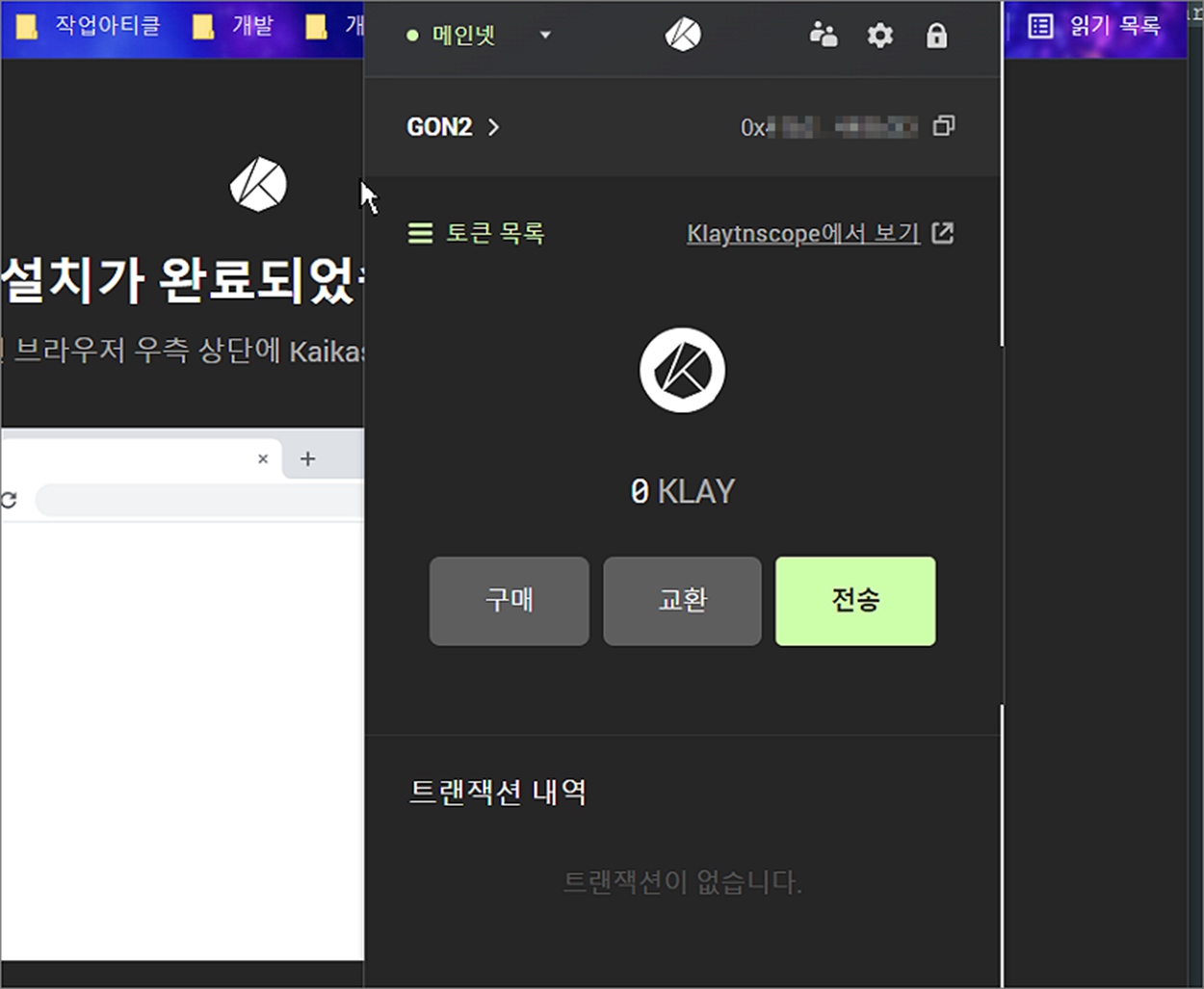This screenshot has height=989, width=1204.
Task: Click the large KLAY token logo
Action: click(683, 370)
